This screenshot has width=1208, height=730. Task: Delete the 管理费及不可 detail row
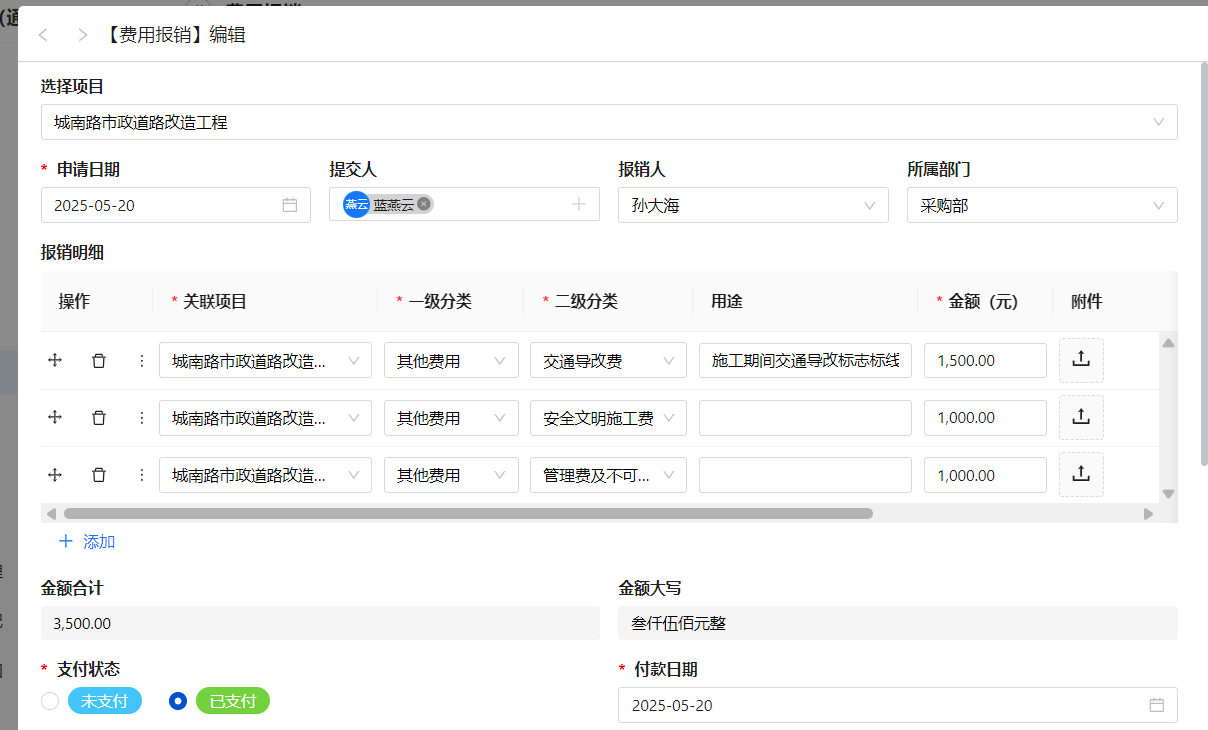(x=99, y=475)
